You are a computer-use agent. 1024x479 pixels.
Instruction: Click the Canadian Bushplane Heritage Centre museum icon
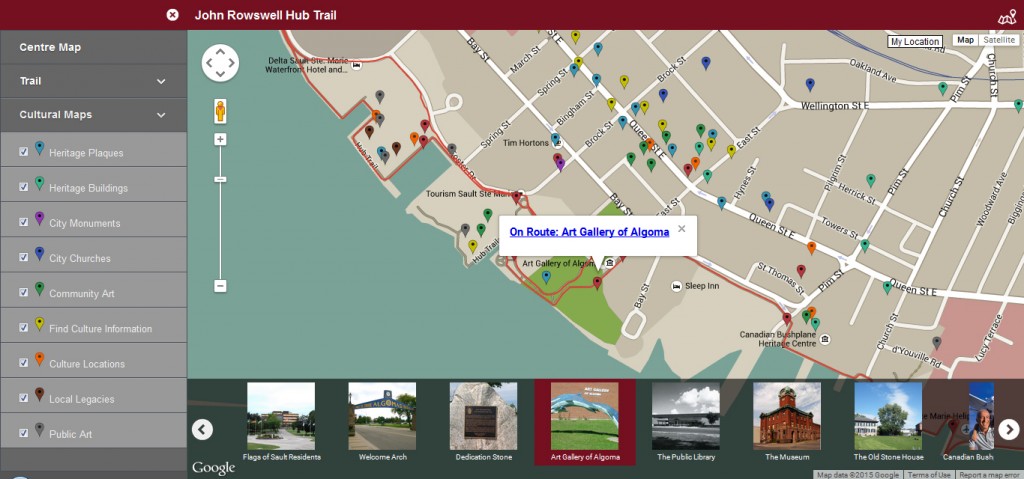click(x=825, y=339)
